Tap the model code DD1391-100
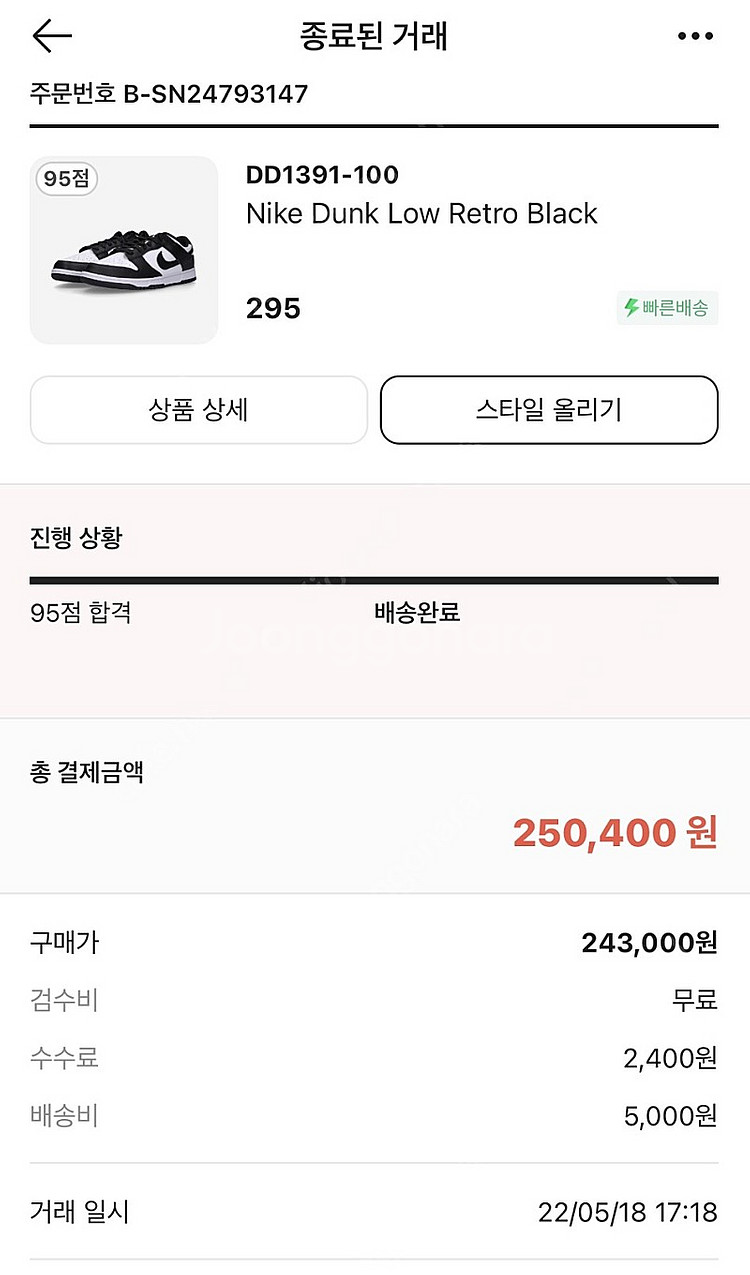The height and width of the screenshot is (1275, 750). click(x=322, y=175)
